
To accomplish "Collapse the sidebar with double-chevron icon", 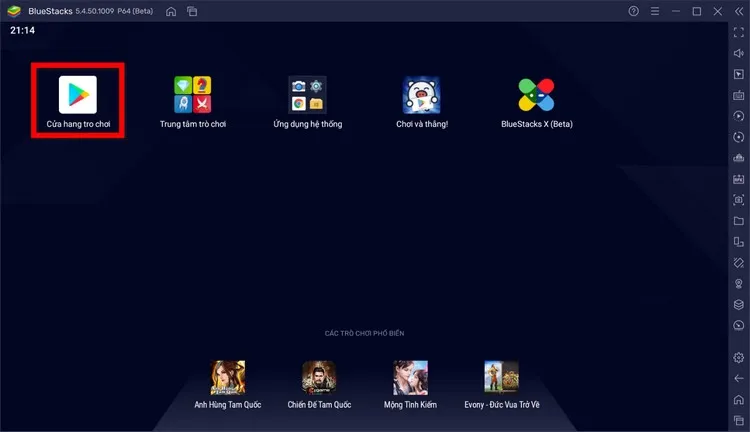I will 739,11.
